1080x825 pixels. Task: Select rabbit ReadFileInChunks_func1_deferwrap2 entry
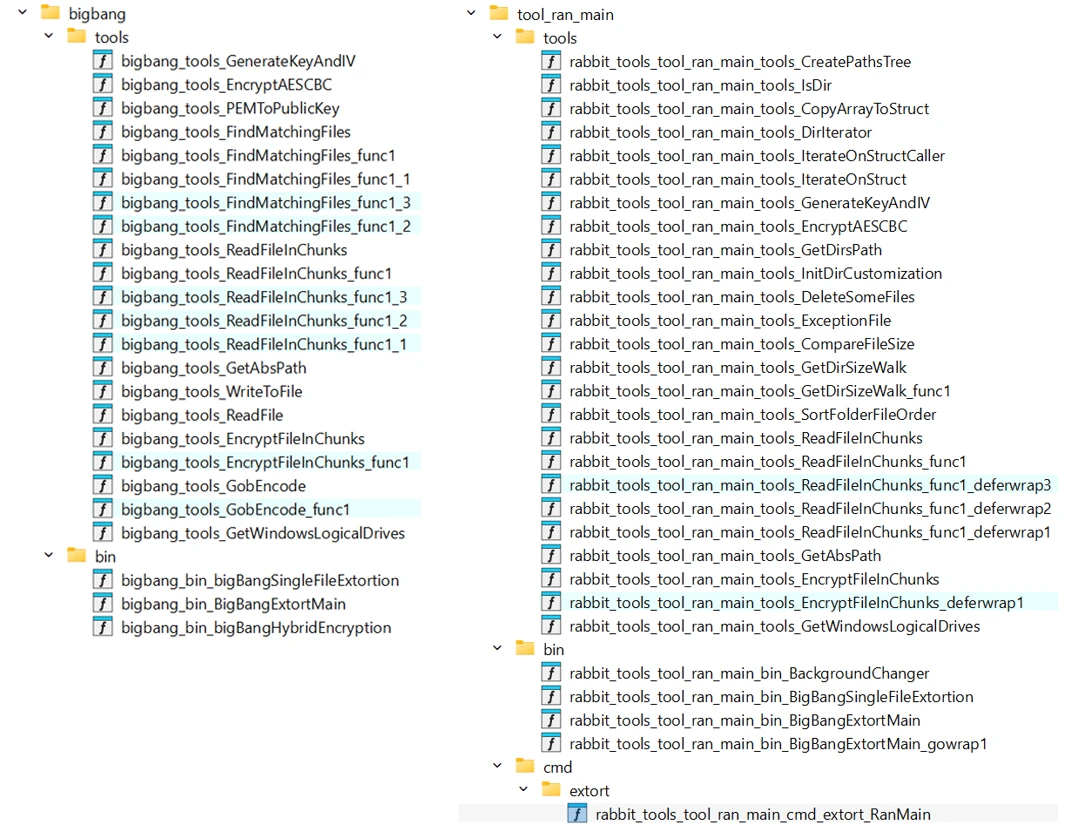point(810,508)
